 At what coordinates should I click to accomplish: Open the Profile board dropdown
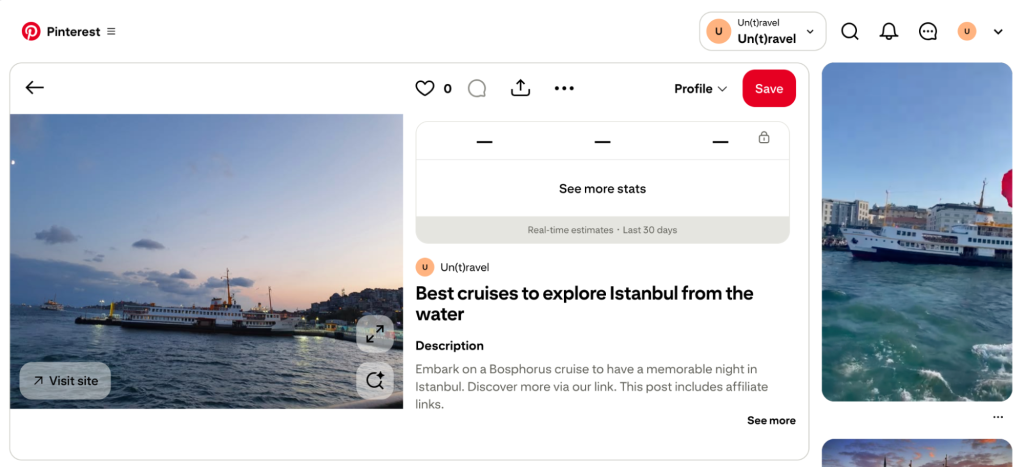click(x=701, y=89)
